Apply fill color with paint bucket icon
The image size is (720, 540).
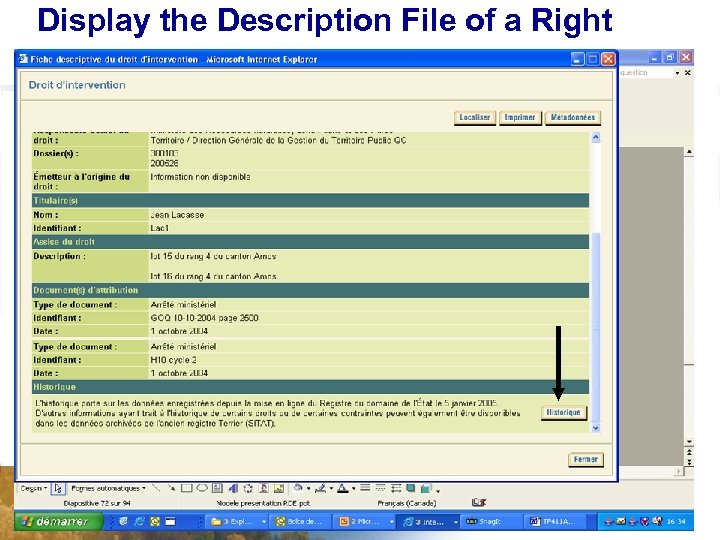(298, 488)
